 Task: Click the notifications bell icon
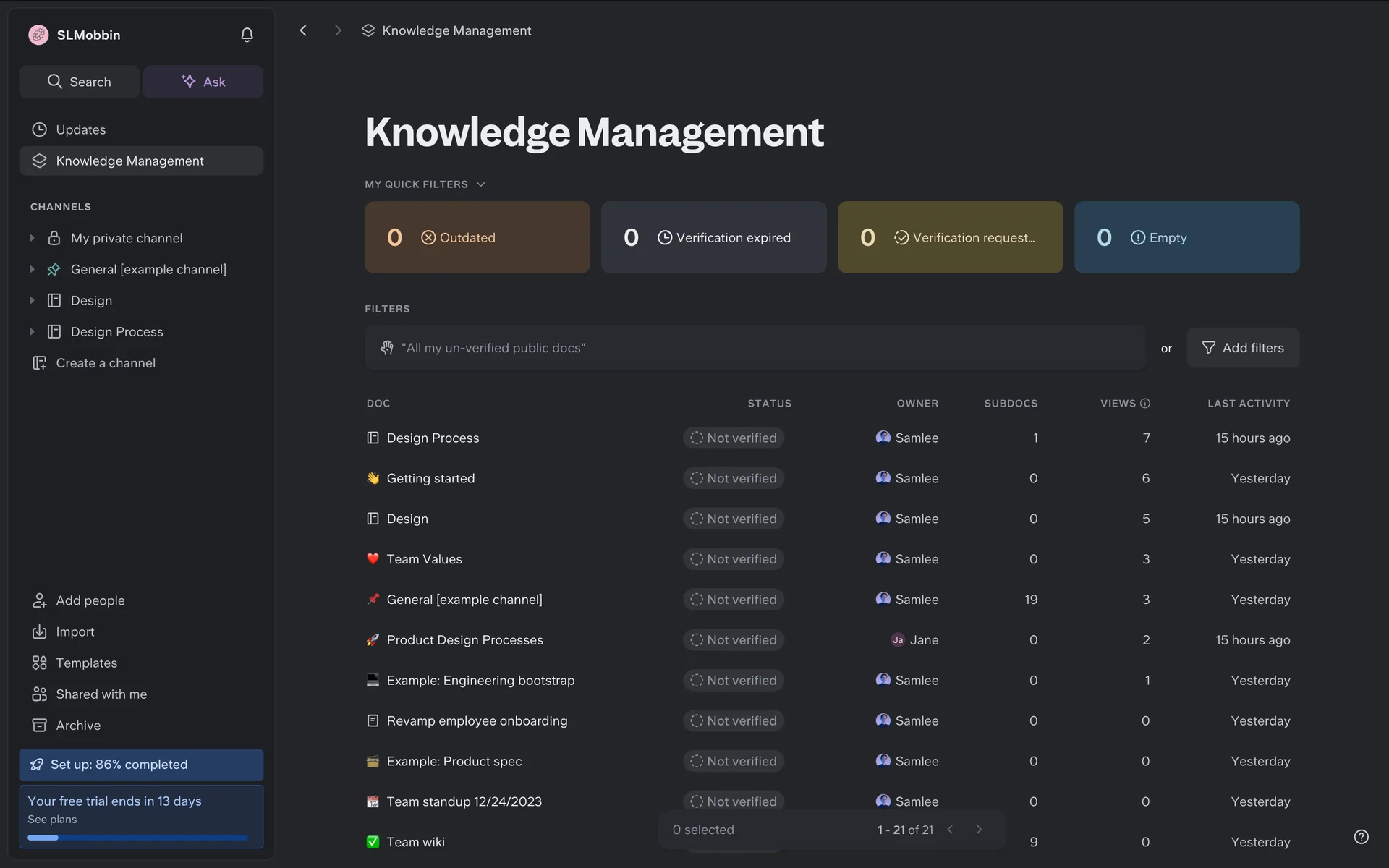[x=247, y=35]
